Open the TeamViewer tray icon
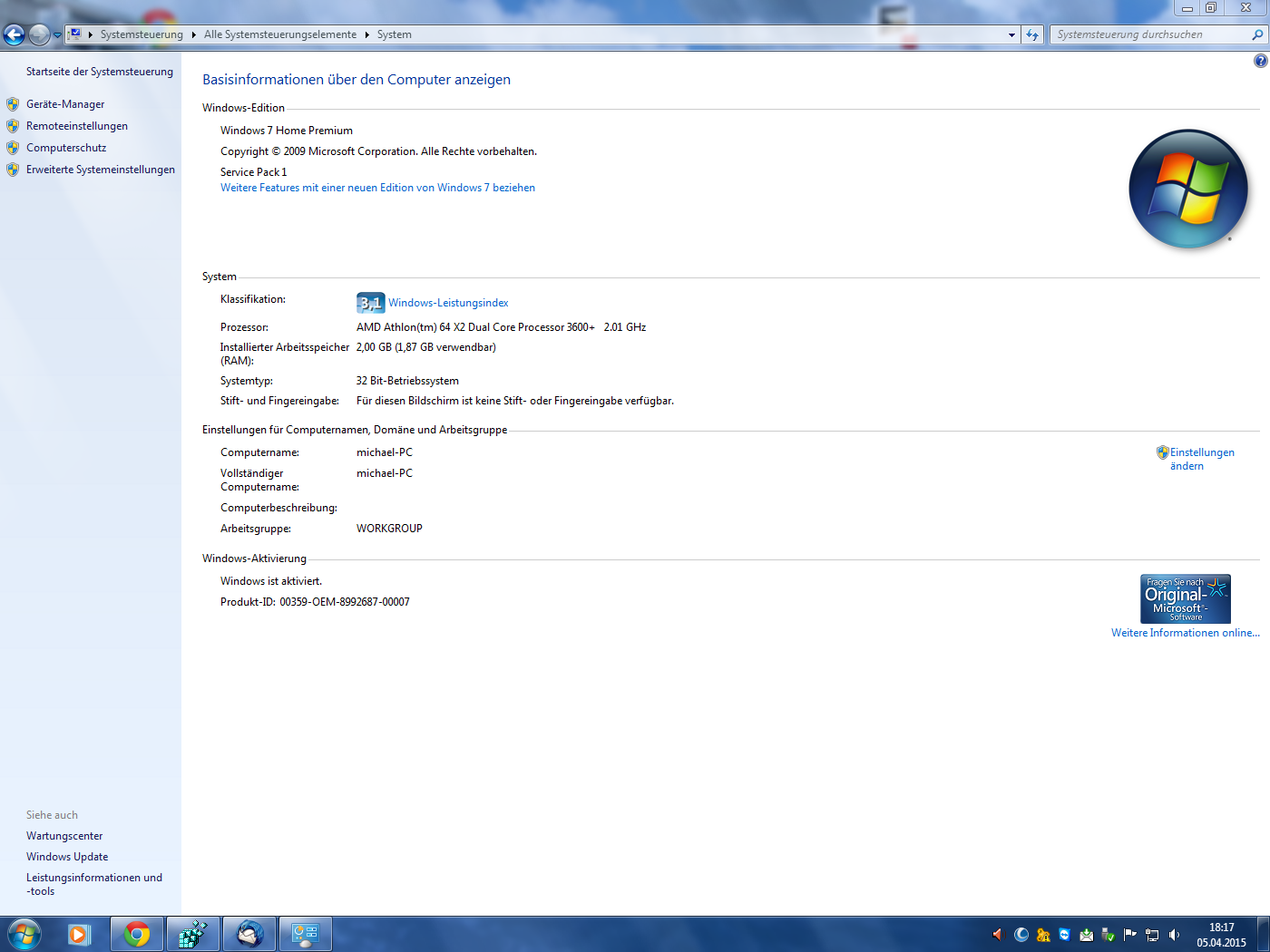1270x952 pixels. tap(1065, 935)
